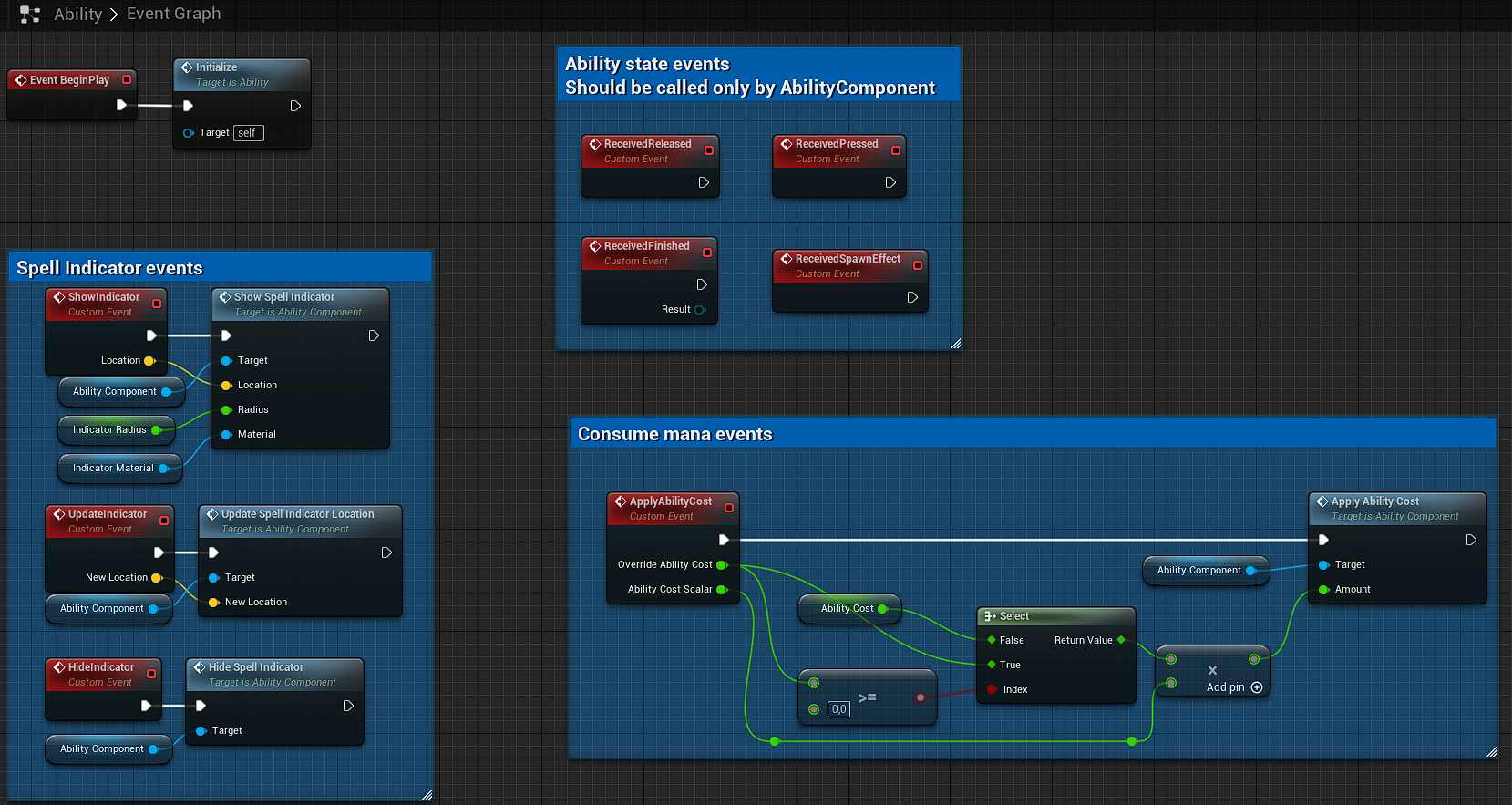This screenshot has height=805, width=1512.
Task: Click the Ability breadcrumb link
Action: coord(77,15)
